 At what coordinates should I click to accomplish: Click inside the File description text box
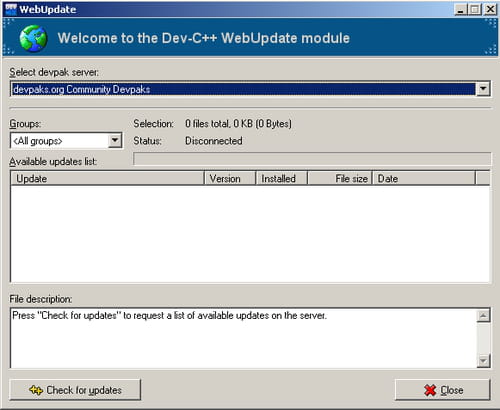tap(243, 338)
